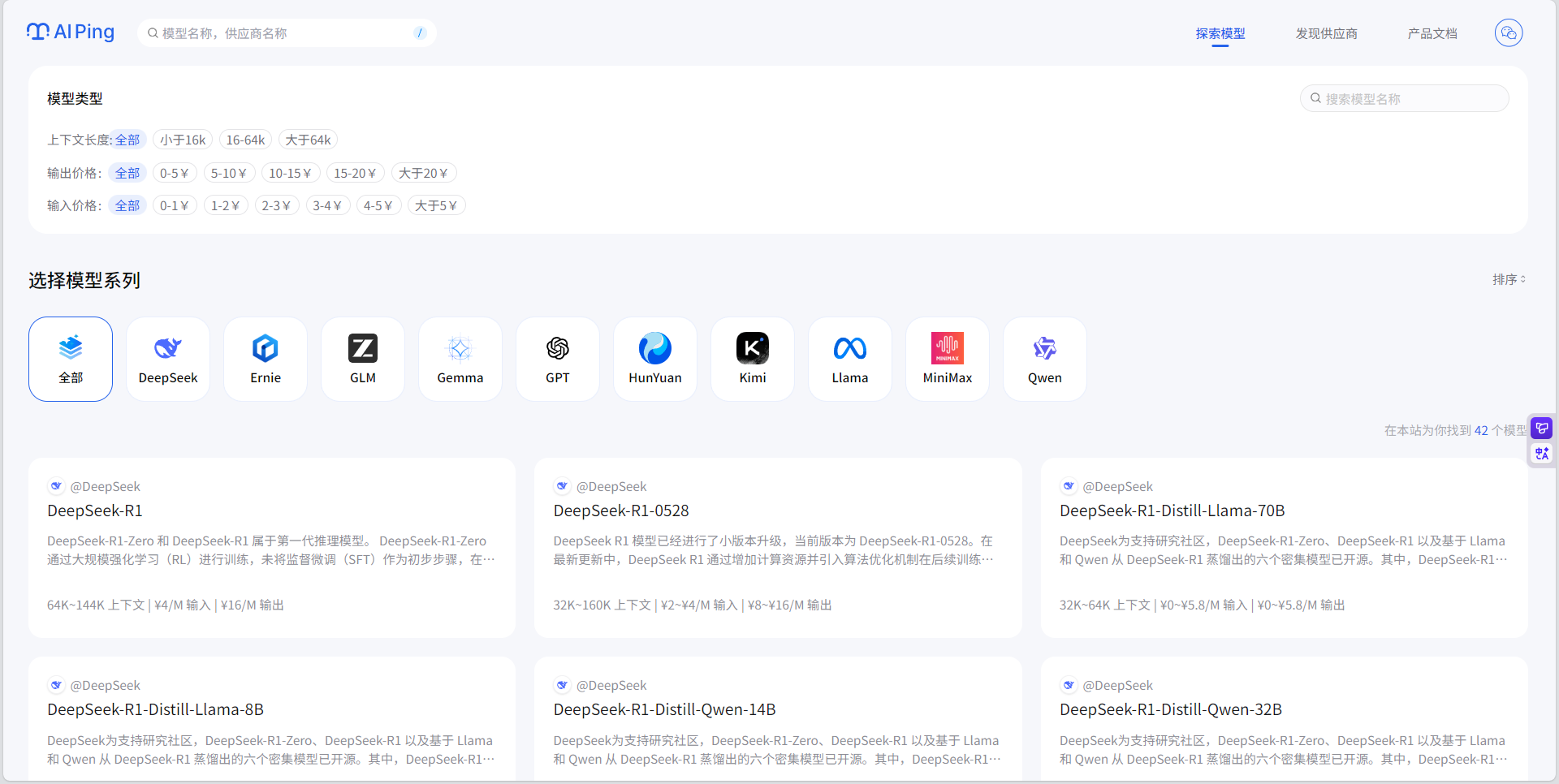Filter output price 大于20¥
Viewport: 1559px width, 784px height.
tap(424, 173)
